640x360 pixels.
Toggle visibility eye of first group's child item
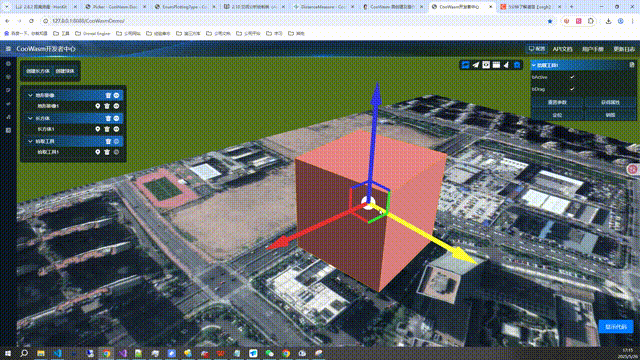point(117,106)
